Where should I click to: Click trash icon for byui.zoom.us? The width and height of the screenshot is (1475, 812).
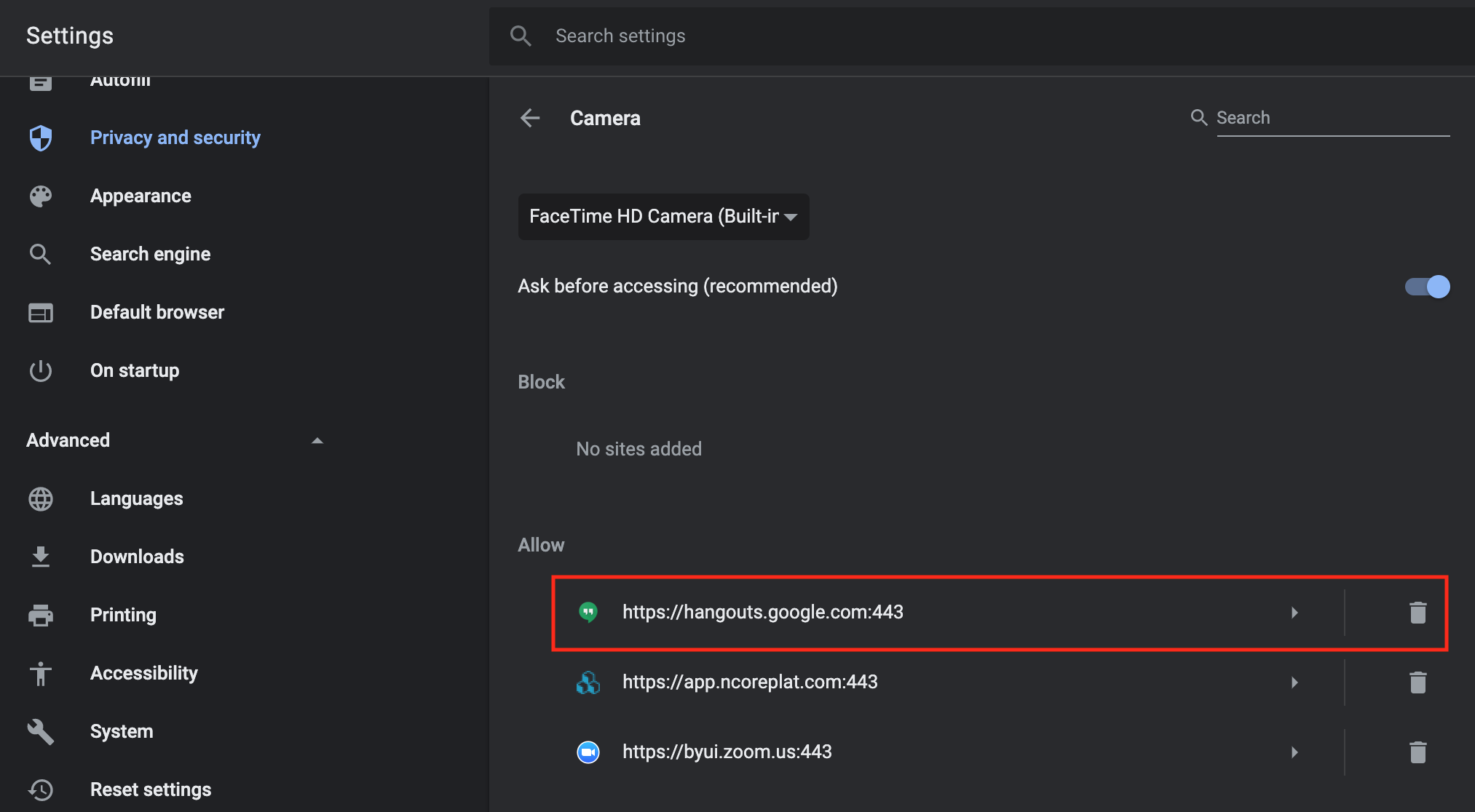tap(1417, 752)
